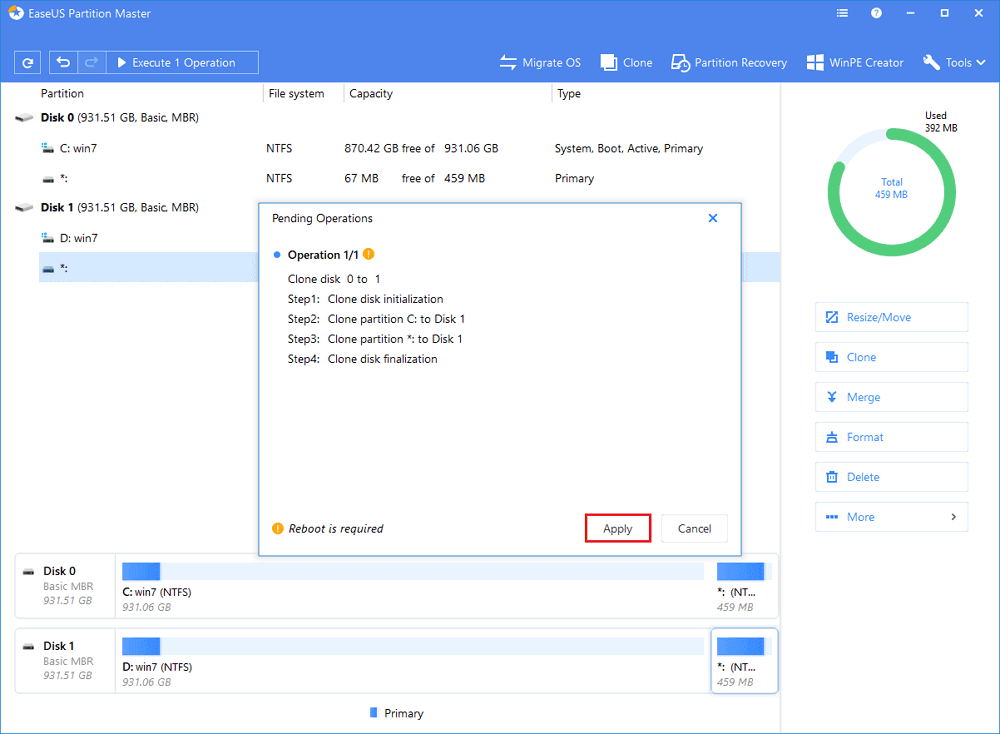Close Pending Operations dialog with X
Viewport: 1000px width, 734px height.
coord(713,218)
